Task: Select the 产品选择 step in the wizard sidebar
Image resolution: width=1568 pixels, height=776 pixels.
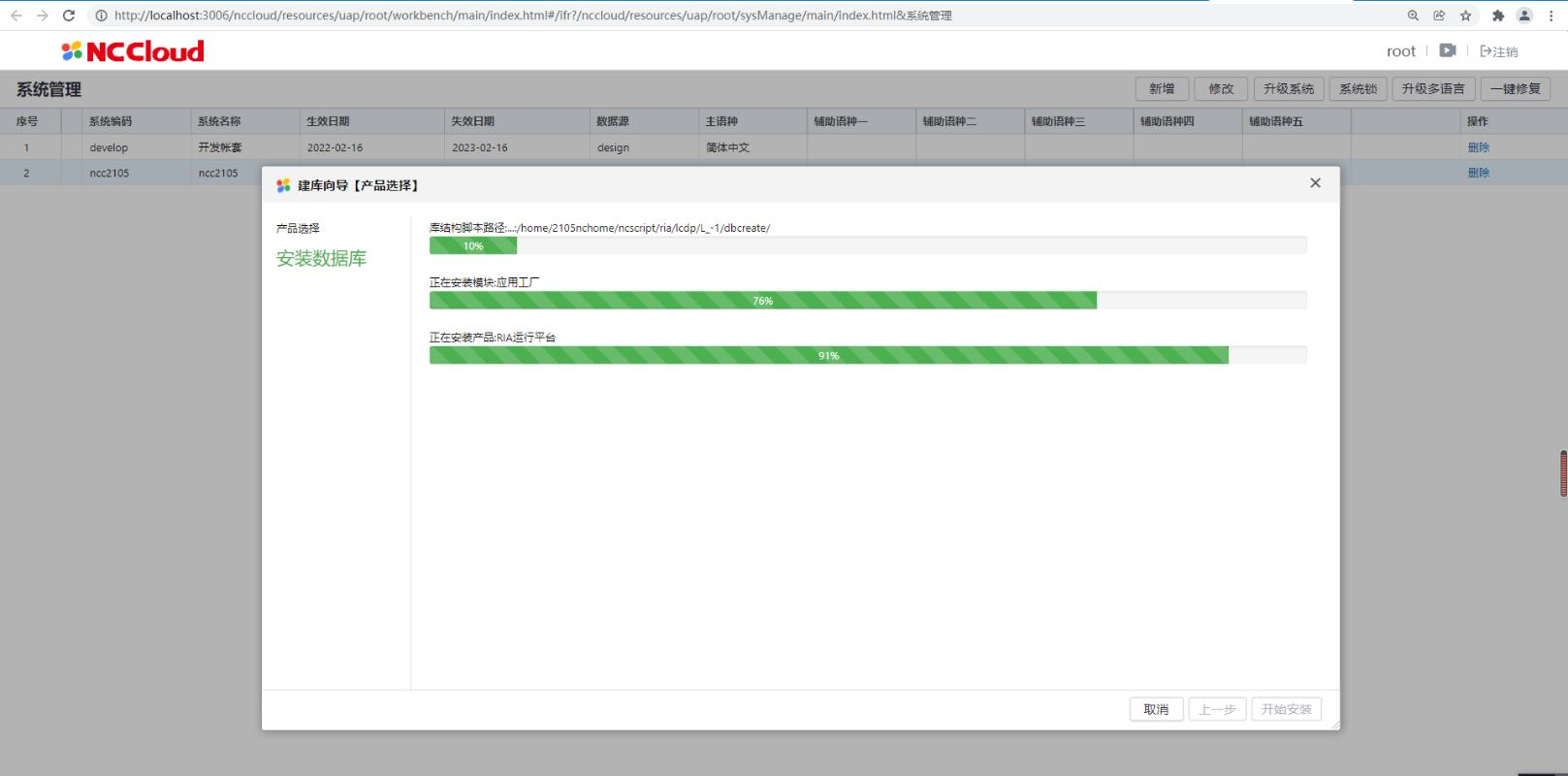Action: pyautogui.click(x=298, y=228)
